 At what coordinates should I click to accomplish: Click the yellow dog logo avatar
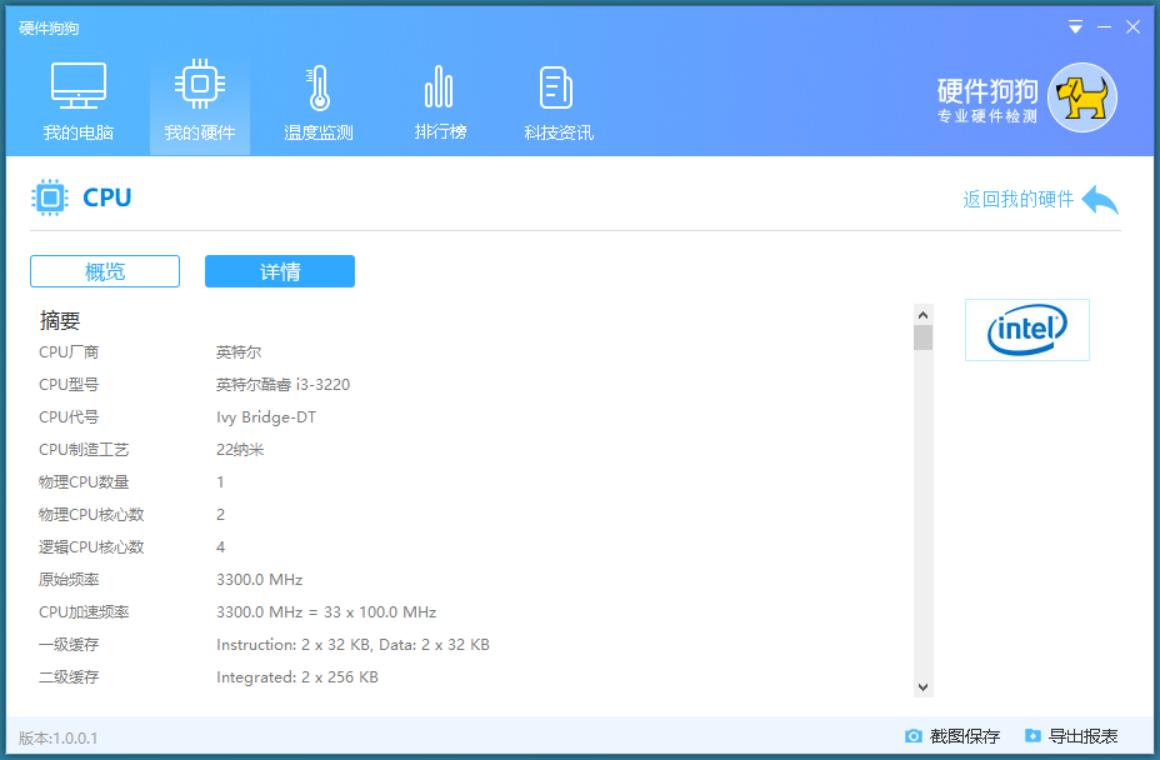[x=1082, y=98]
